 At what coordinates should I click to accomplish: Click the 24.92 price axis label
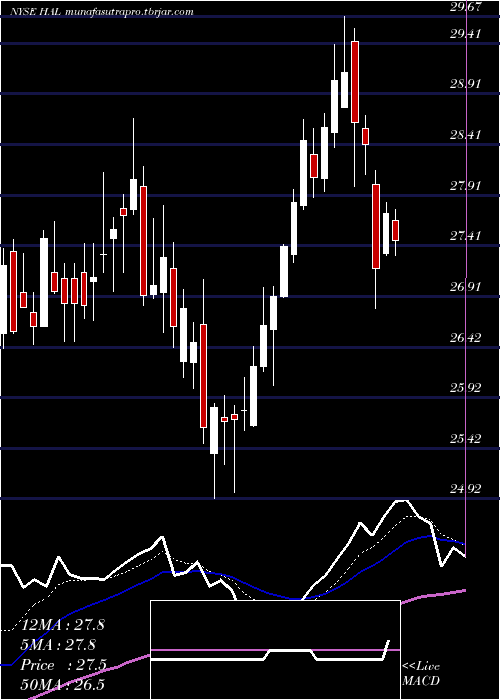coord(466,489)
